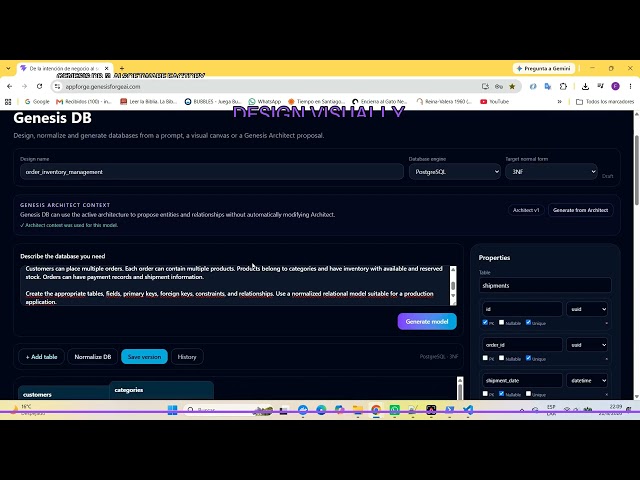Toggle PK checkbox for id column

[x=485, y=322]
